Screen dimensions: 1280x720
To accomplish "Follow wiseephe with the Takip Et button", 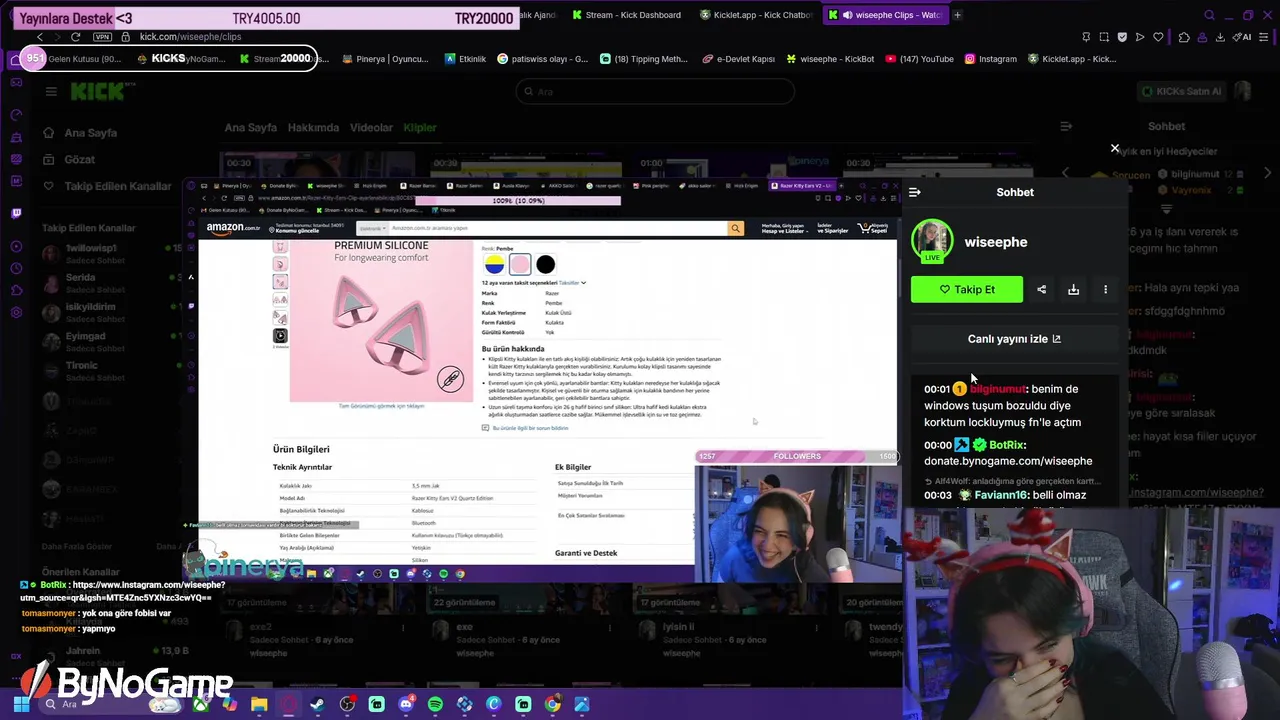I will (967, 290).
